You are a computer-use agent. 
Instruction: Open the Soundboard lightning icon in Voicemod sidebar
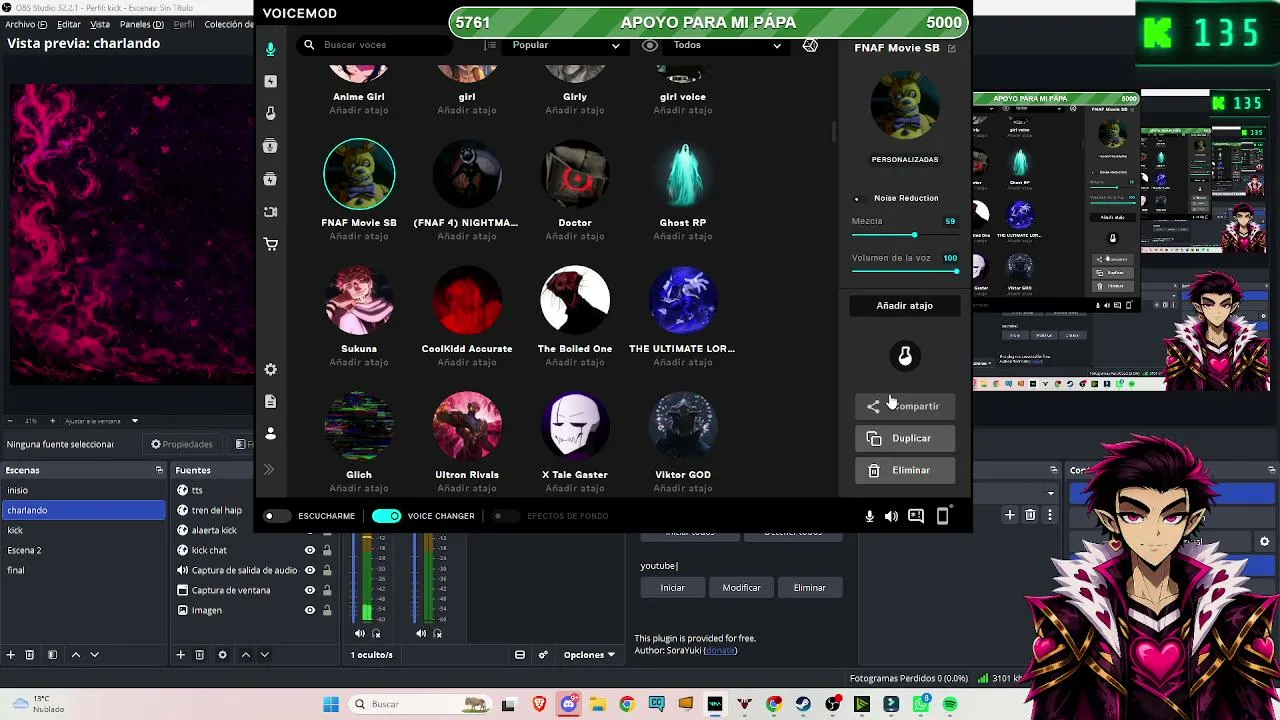pyautogui.click(x=270, y=81)
